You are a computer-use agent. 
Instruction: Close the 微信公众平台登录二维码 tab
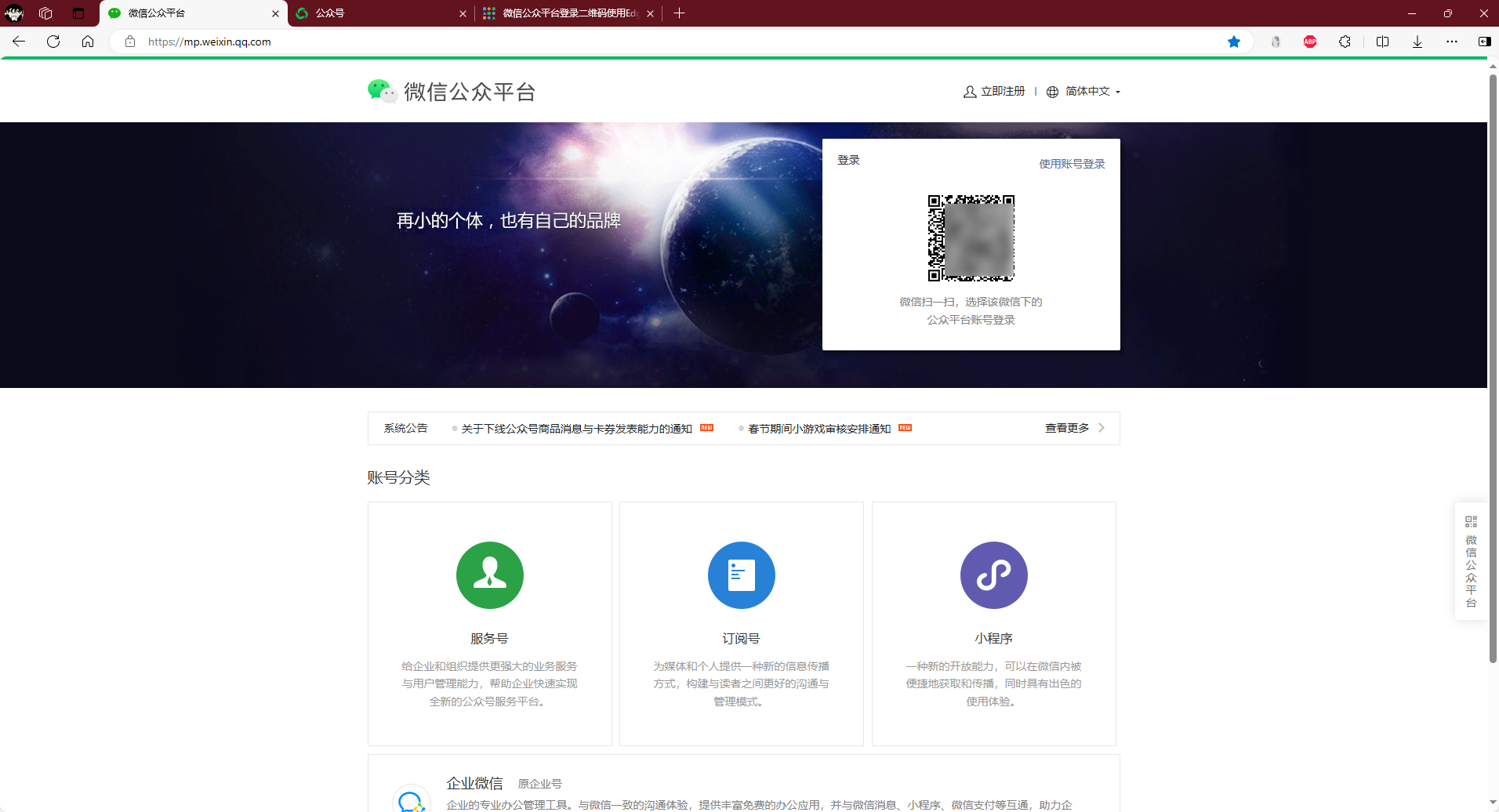coord(650,13)
